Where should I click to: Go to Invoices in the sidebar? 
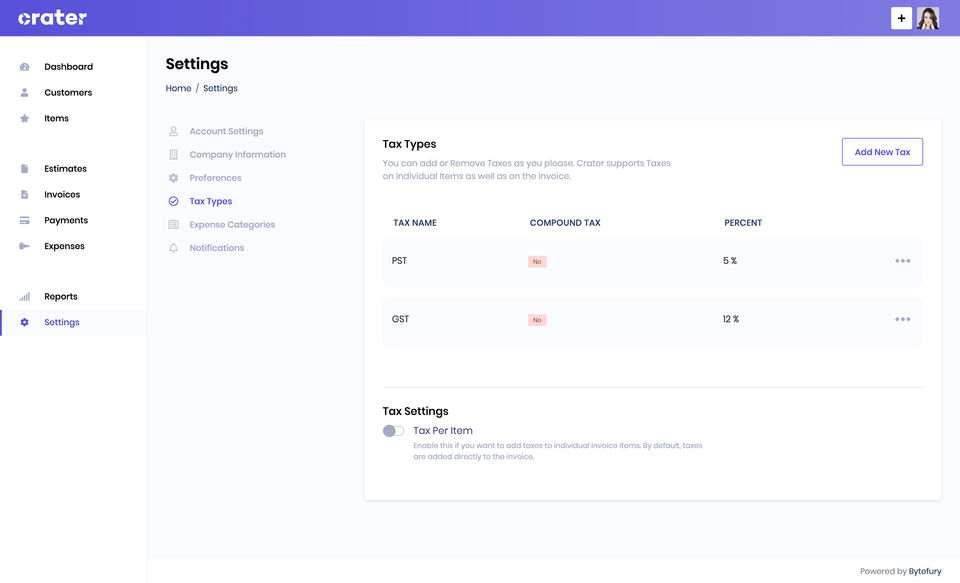pyautogui.click(x=62, y=195)
